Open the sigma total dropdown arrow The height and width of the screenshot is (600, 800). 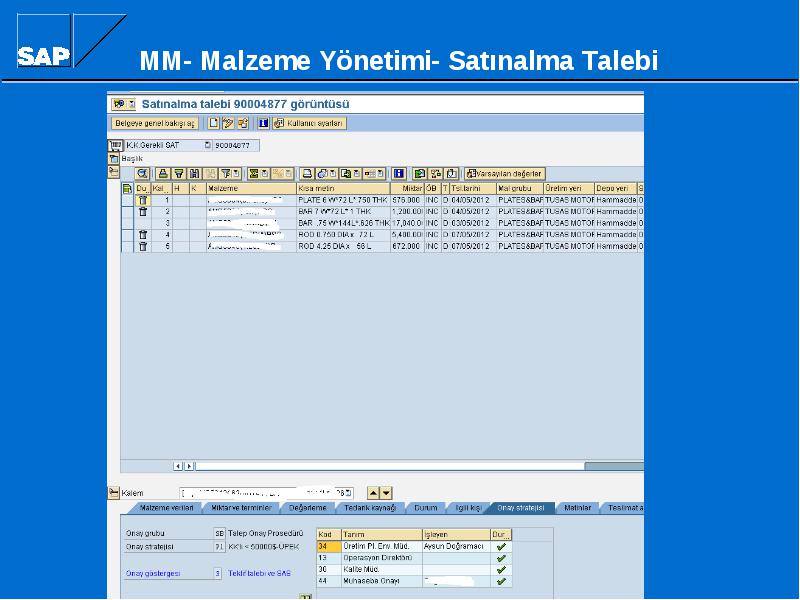(265, 173)
